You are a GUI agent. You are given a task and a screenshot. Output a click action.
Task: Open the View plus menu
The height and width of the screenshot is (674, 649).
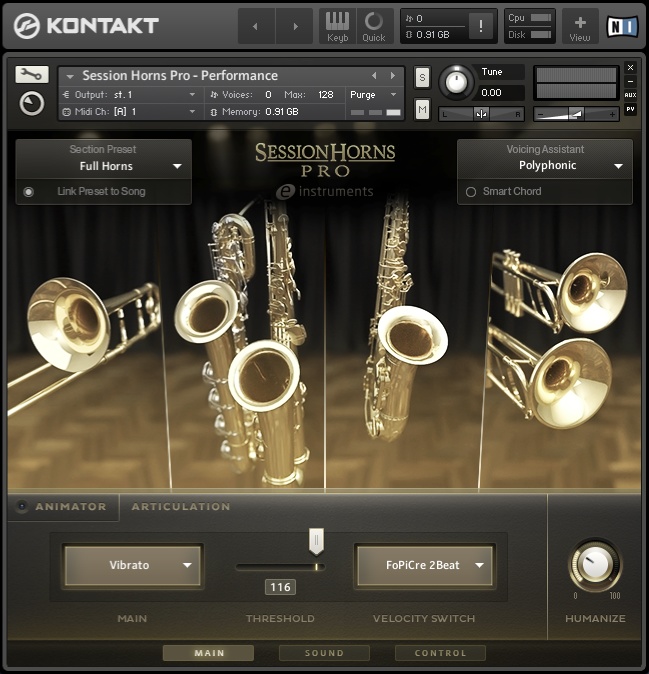[x=580, y=27]
